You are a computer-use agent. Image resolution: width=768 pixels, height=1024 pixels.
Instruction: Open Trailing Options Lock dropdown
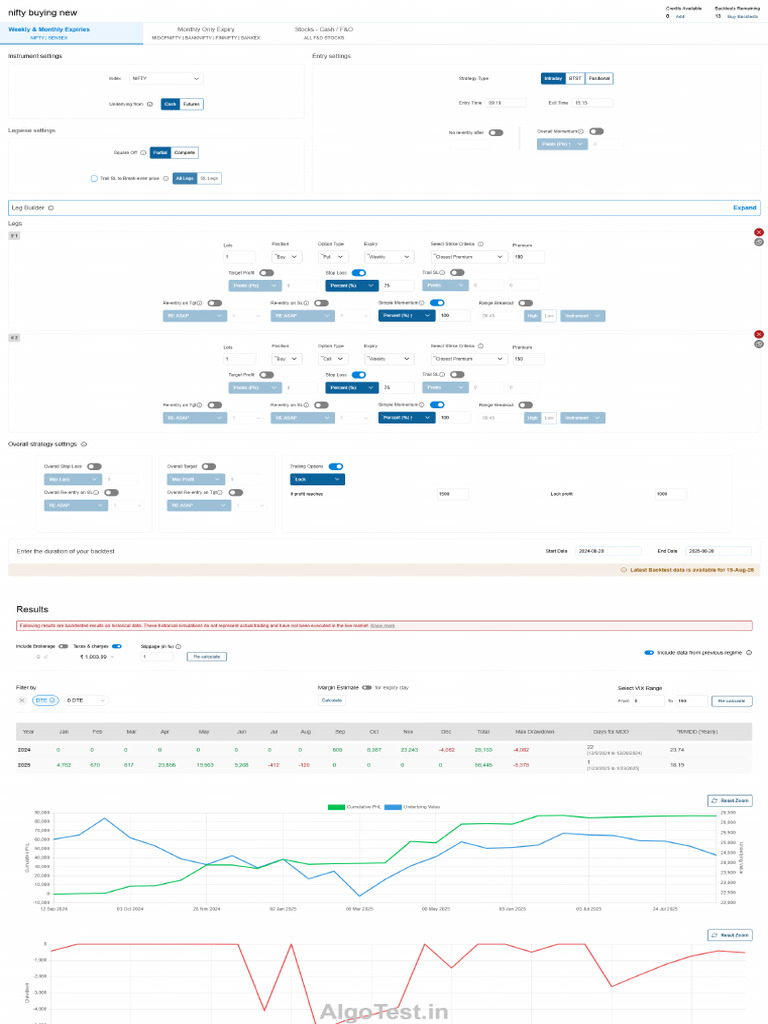click(317, 479)
